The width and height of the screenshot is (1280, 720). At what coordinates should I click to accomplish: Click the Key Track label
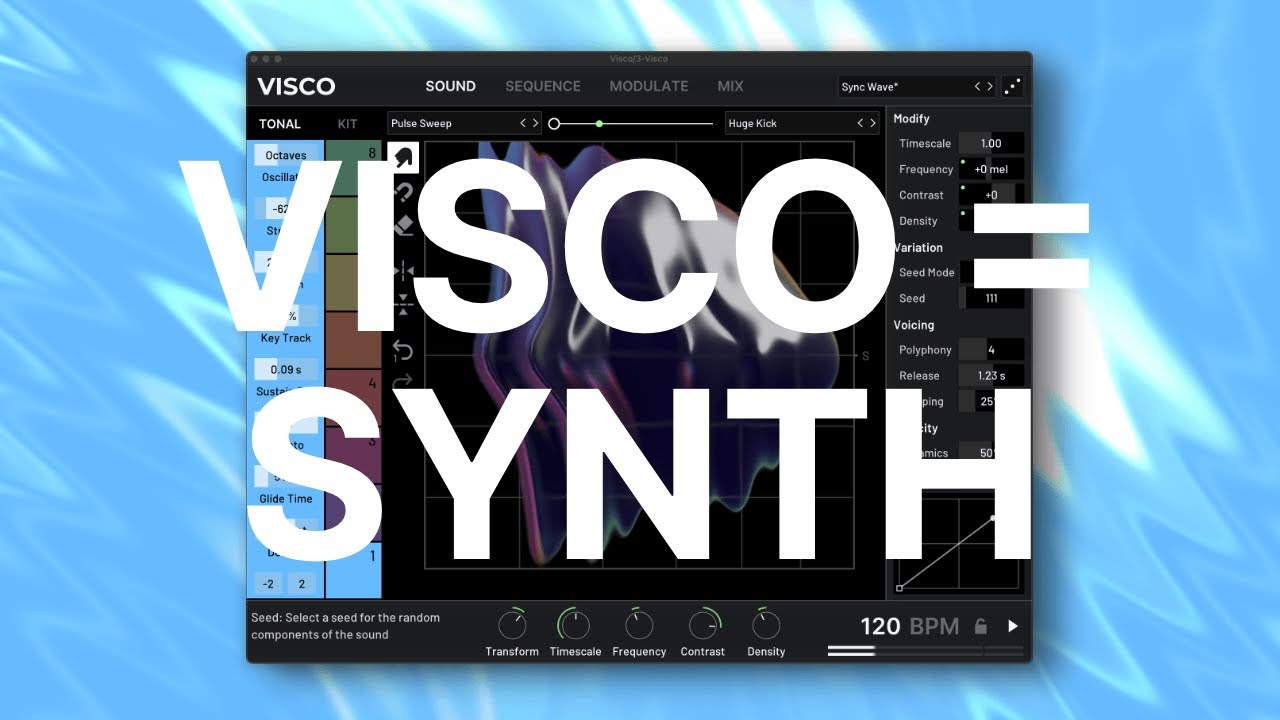pos(286,338)
